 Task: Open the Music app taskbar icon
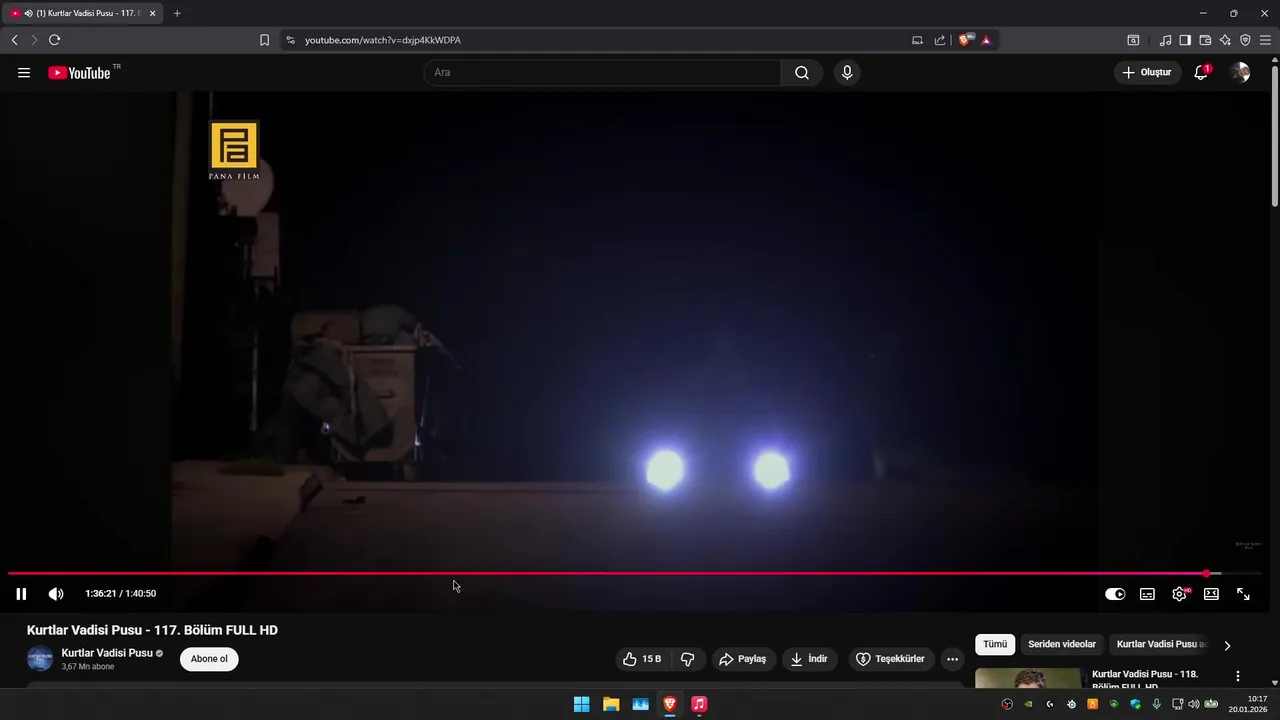pyautogui.click(x=699, y=704)
